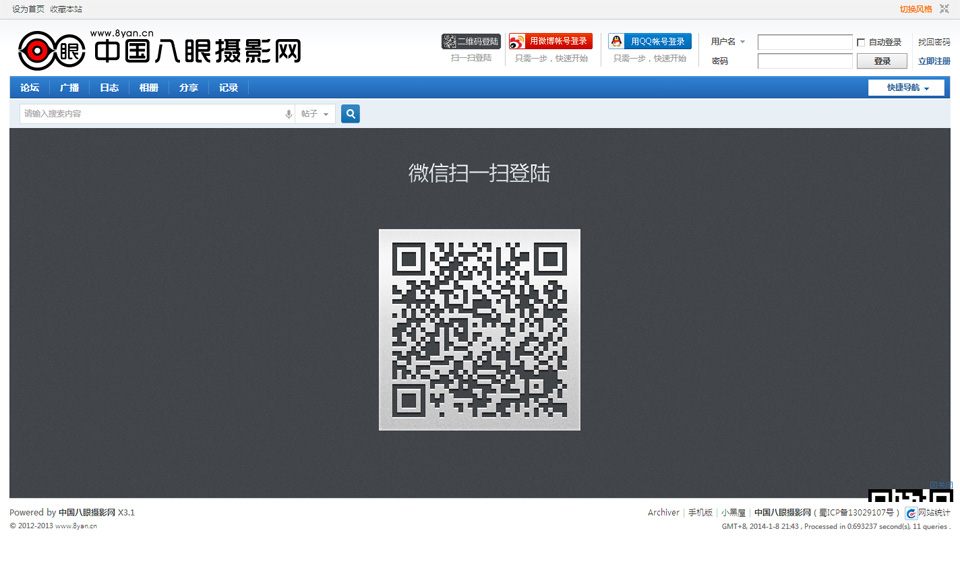The width and height of the screenshot is (960, 566).
Task: Focus the username input field
Action: tap(804, 42)
